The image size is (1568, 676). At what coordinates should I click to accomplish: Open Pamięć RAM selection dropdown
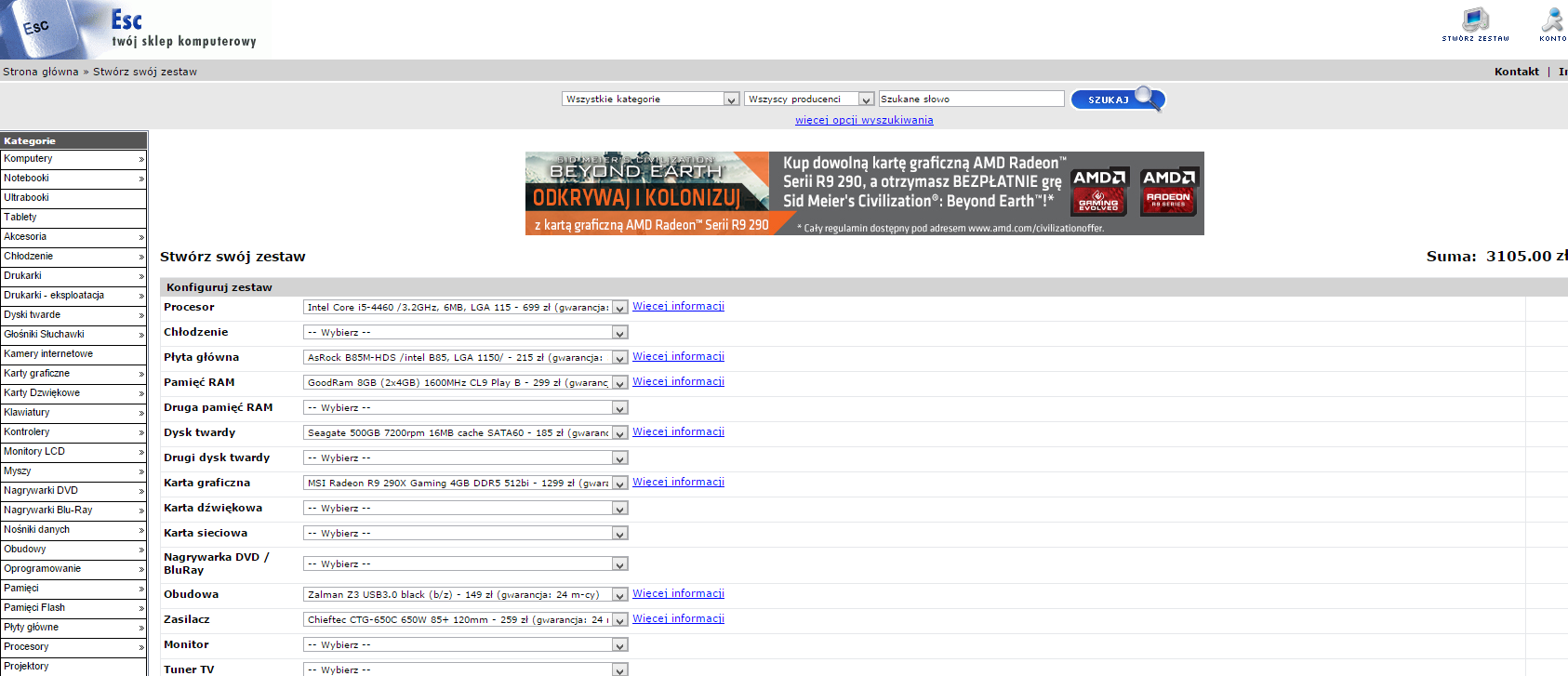(466, 382)
